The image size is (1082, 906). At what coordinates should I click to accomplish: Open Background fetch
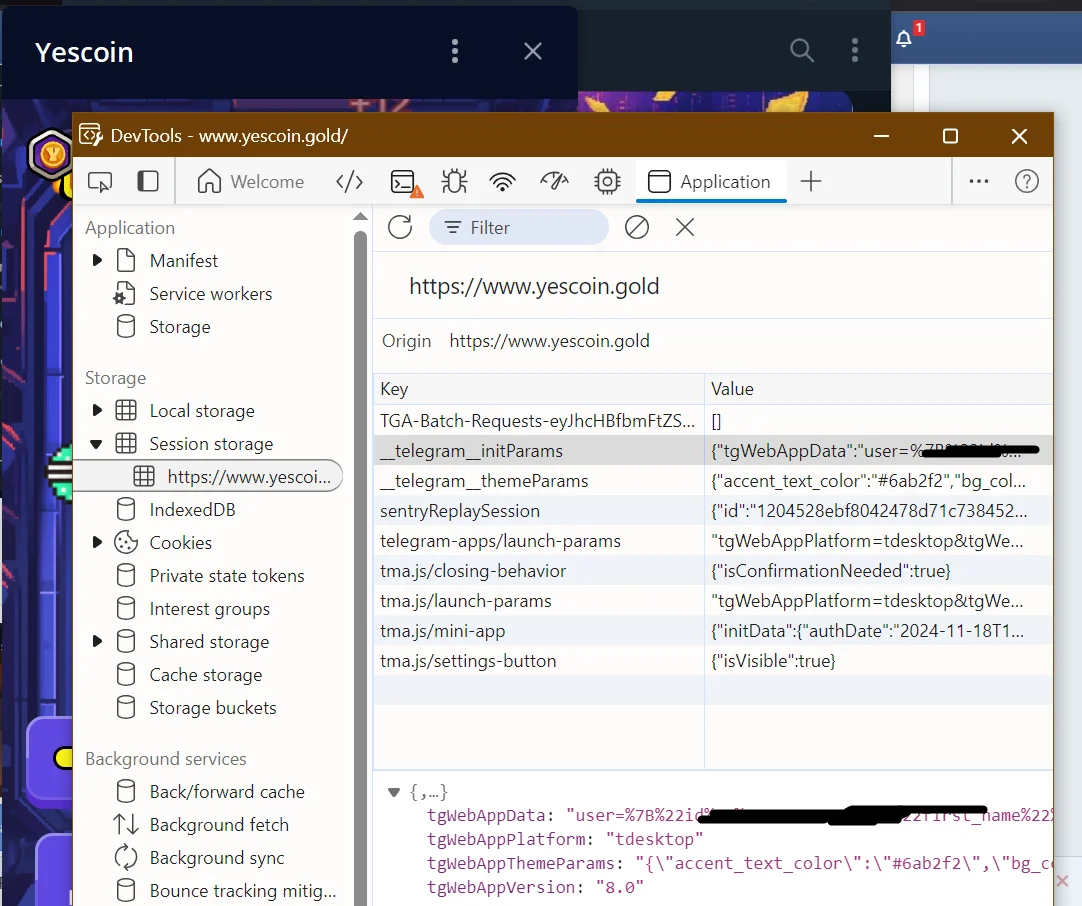coord(219,825)
